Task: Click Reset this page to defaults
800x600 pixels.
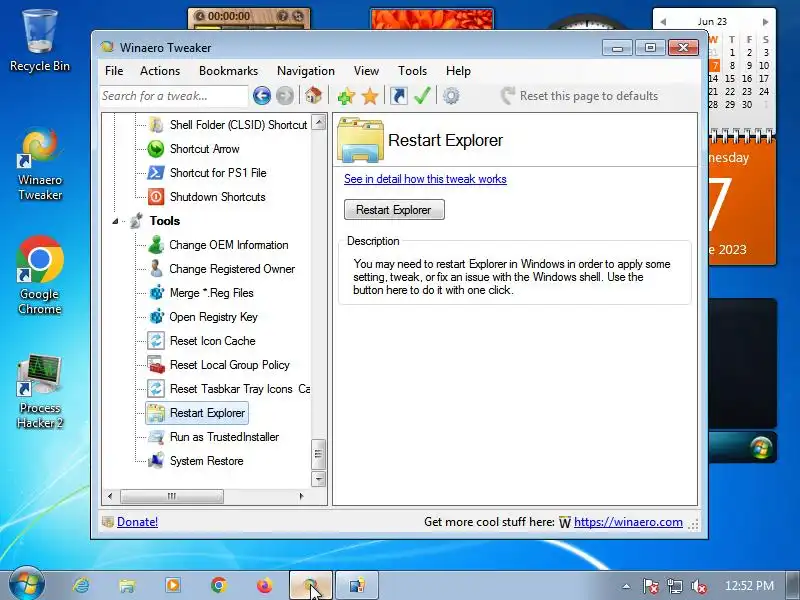Action: pos(579,96)
